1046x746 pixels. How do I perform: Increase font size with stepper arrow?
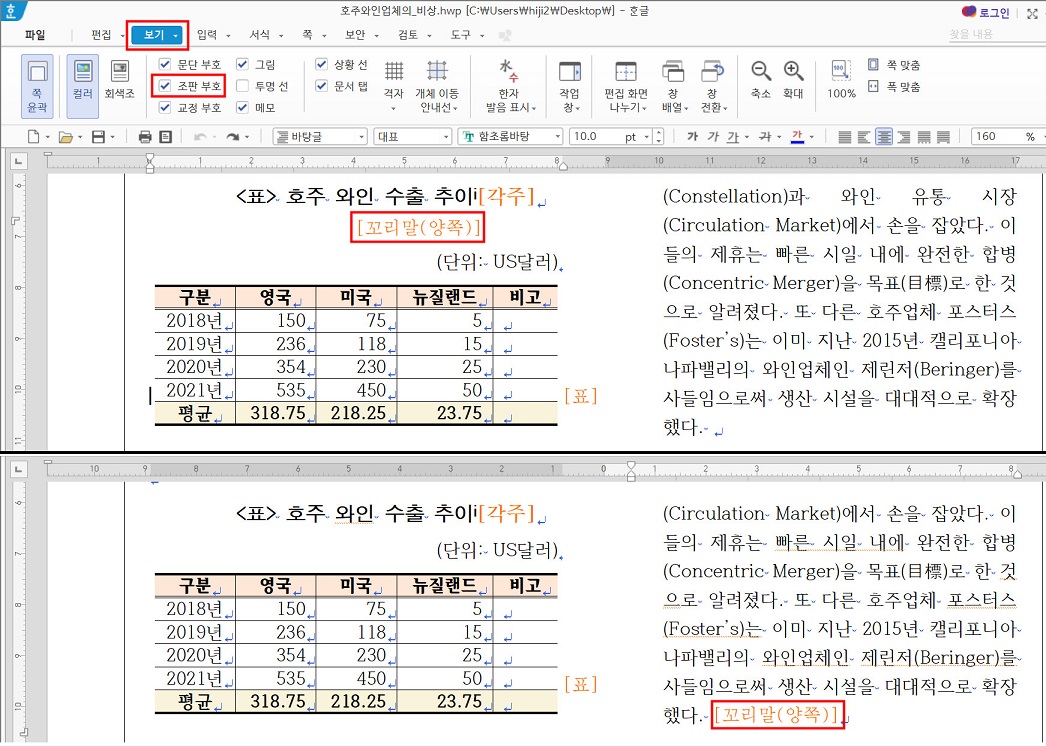pos(659,133)
